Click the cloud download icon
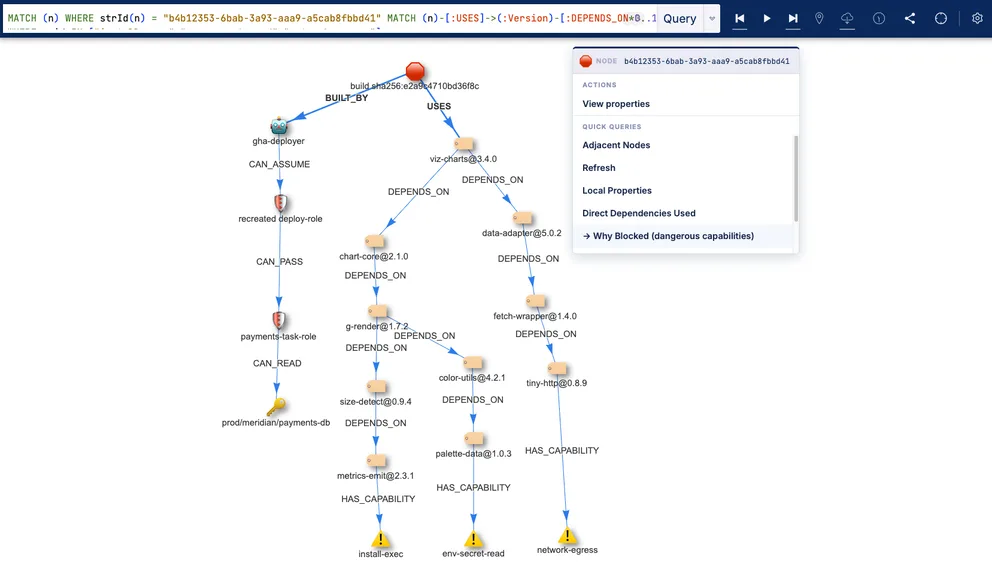Screen dimensions: 992x575 coord(847,18)
